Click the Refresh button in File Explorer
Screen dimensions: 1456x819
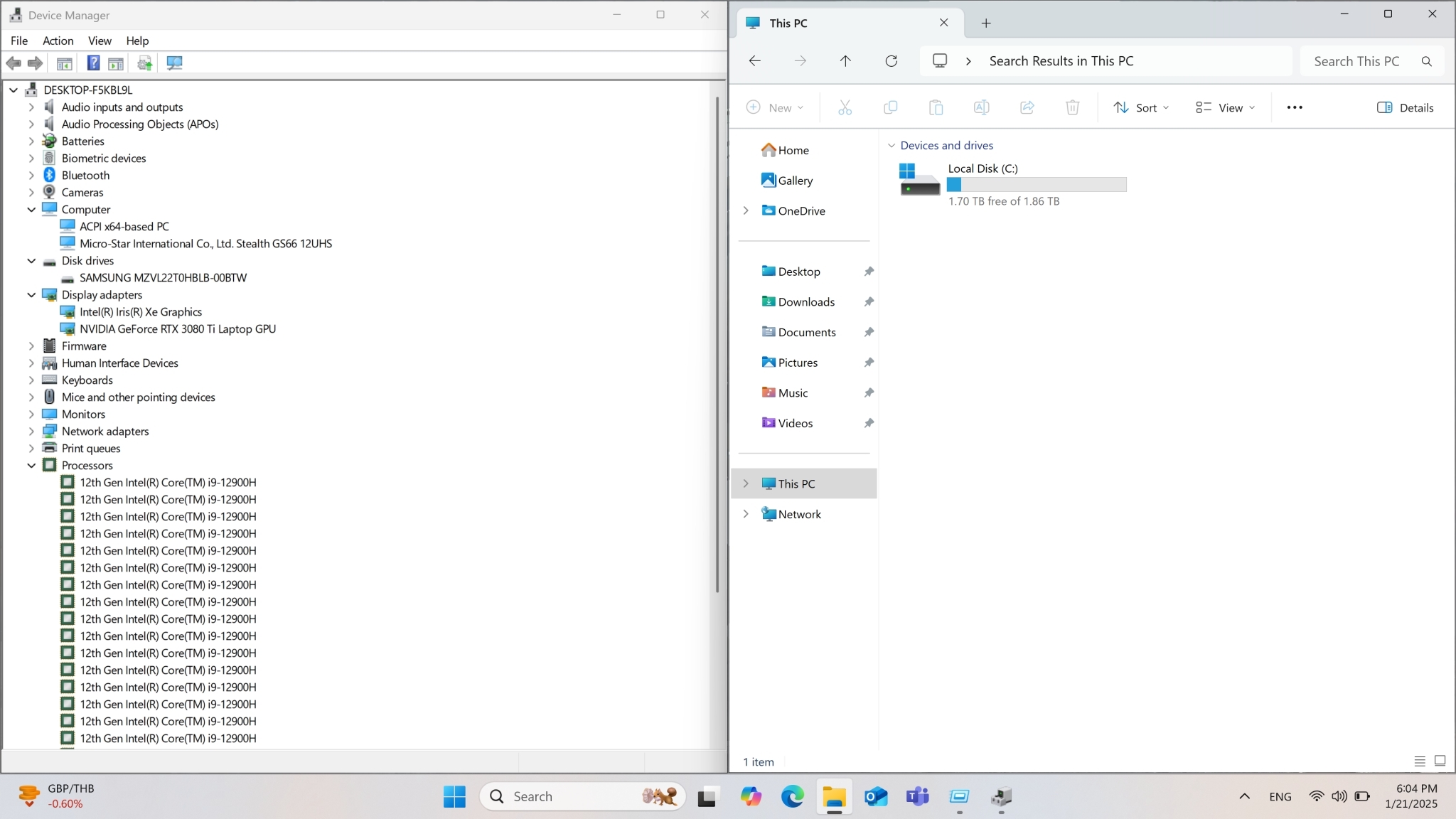[x=891, y=61]
